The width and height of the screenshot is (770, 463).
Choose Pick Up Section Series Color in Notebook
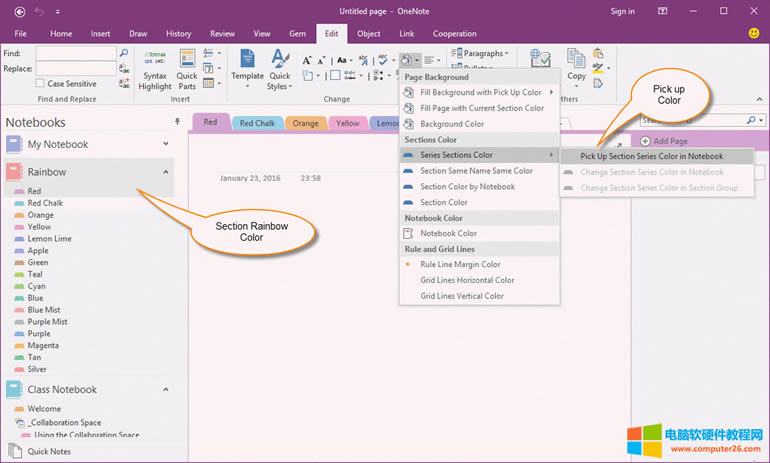[651, 156]
